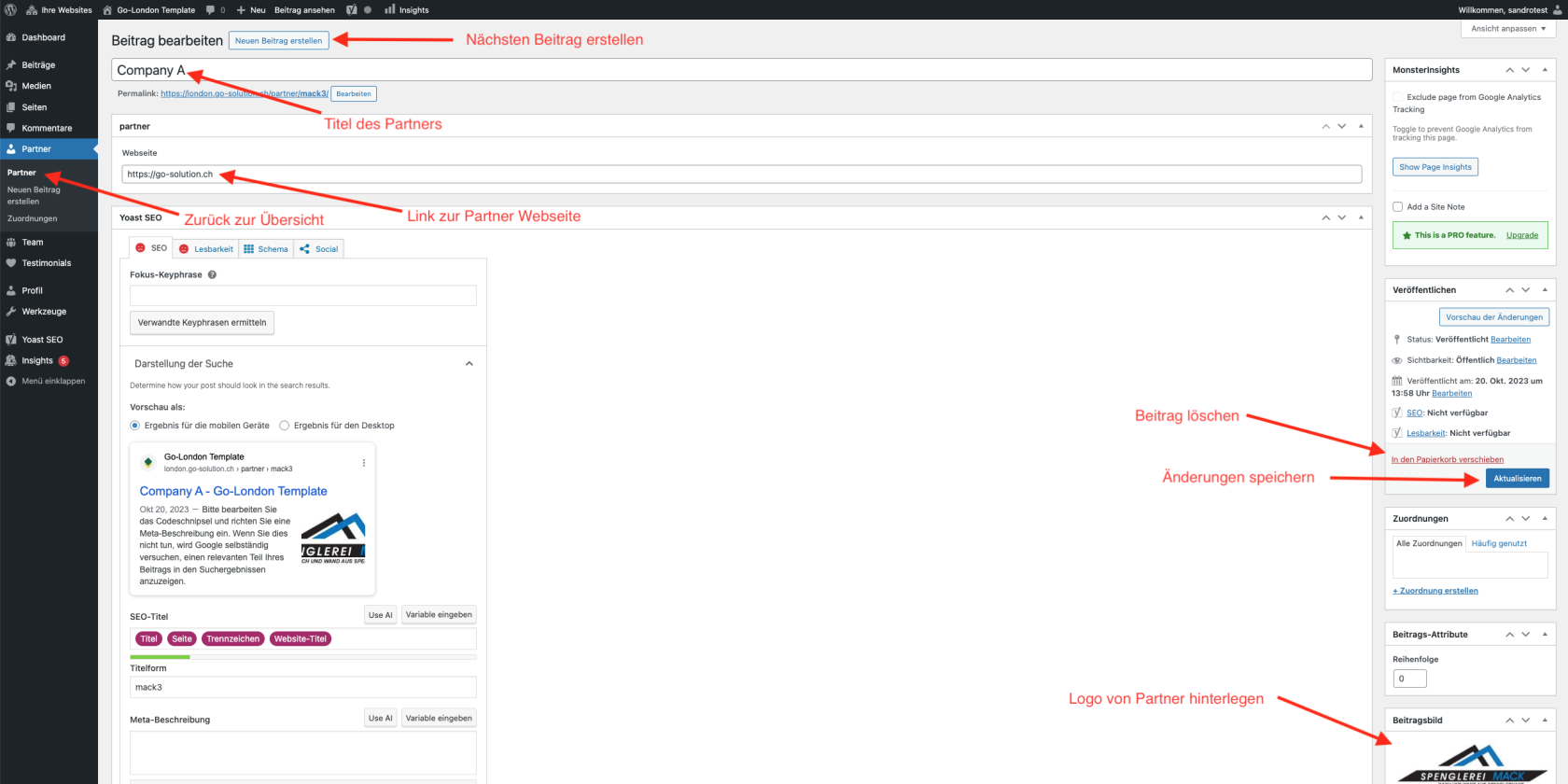Collapse the Darstellung der Suche section
Screen dimensions: 1568x784
coord(469,364)
